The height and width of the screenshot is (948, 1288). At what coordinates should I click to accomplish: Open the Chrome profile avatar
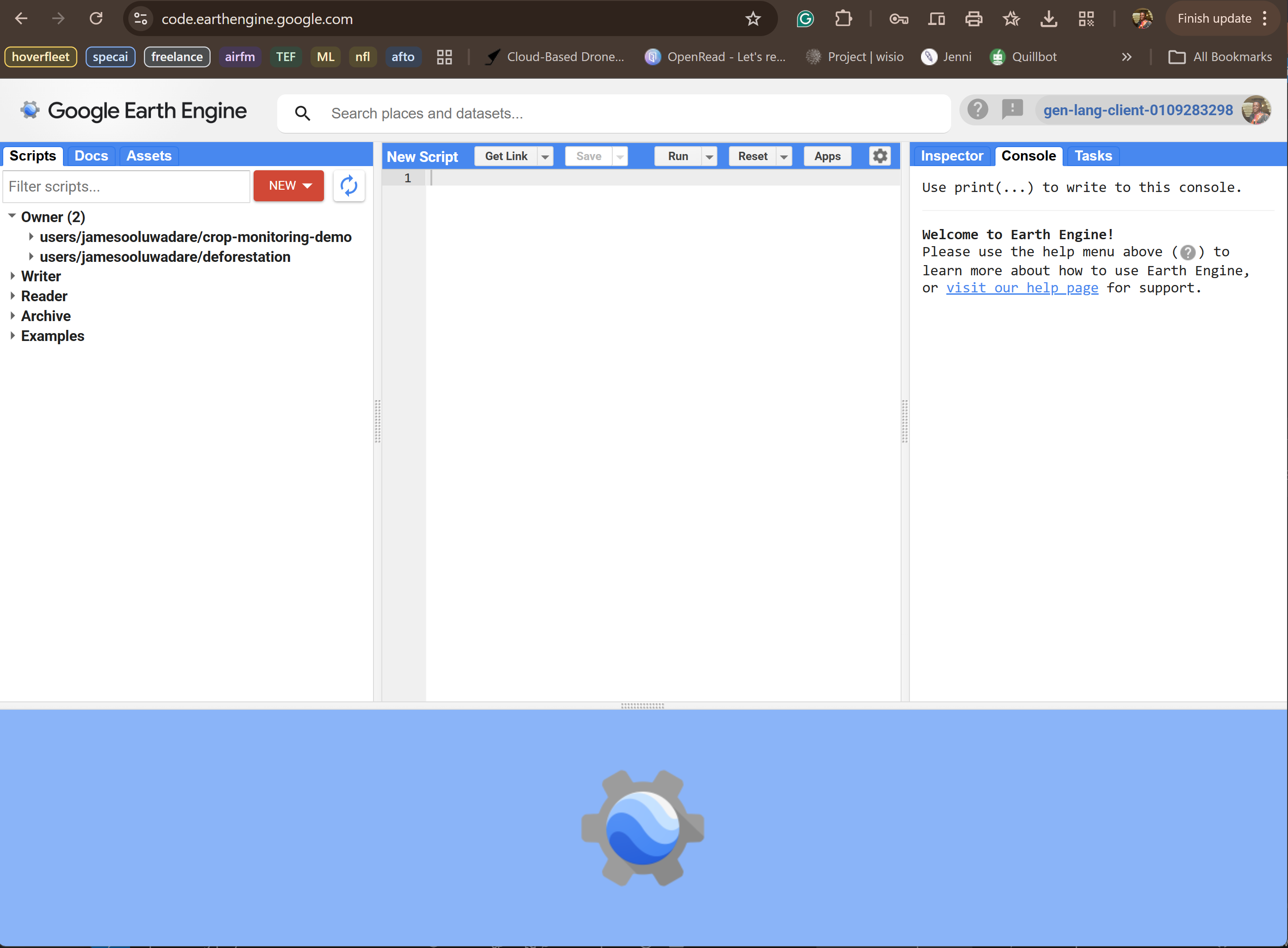click(x=1142, y=19)
